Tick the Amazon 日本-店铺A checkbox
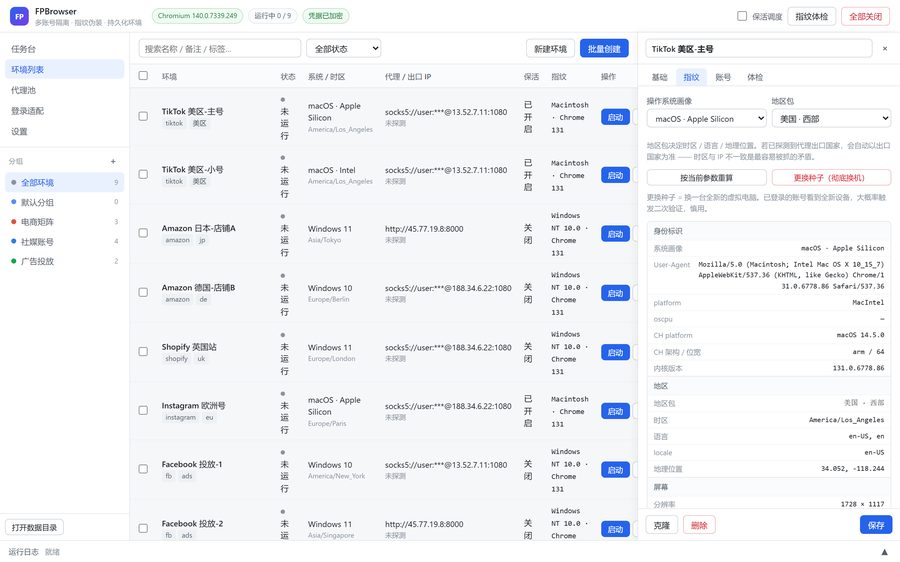 pyautogui.click(x=143, y=233)
